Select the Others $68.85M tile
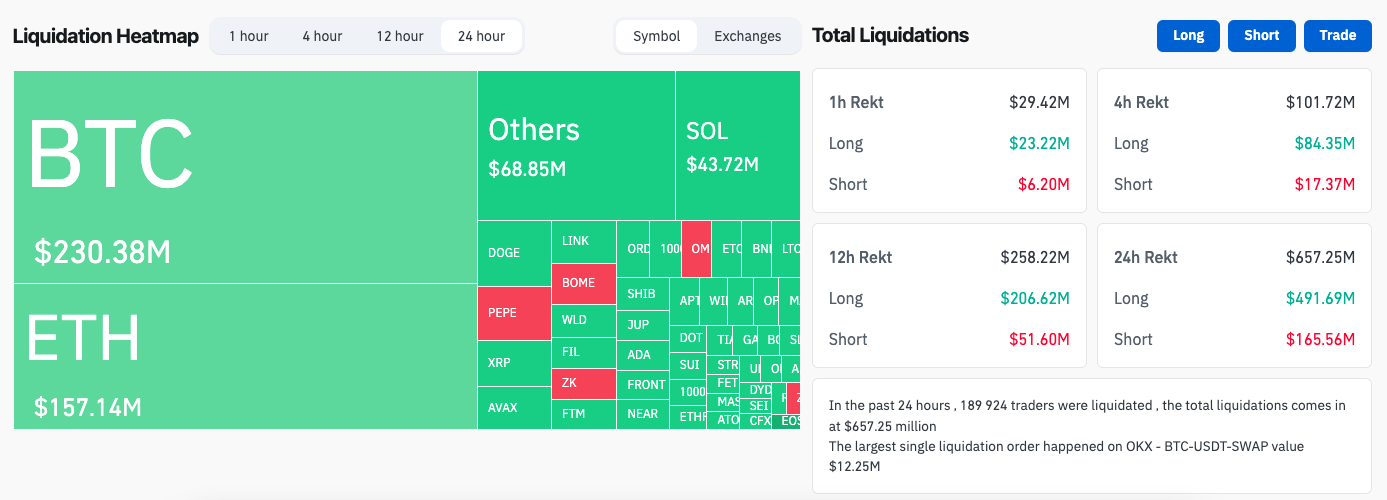The image size is (1387, 500). click(x=576, y=145)
